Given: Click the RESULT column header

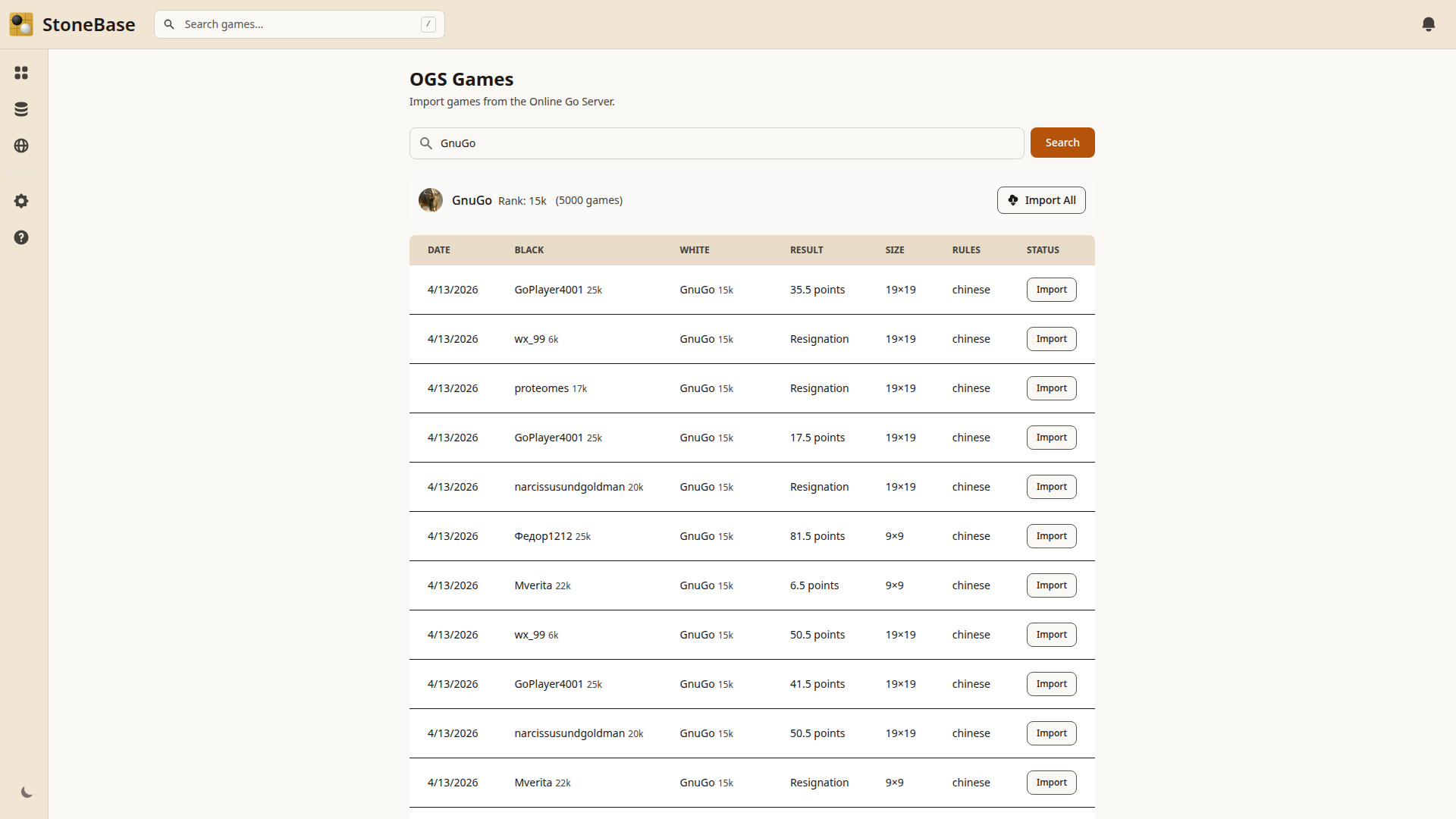Looking at the screenshot, I should pos(806,250).
